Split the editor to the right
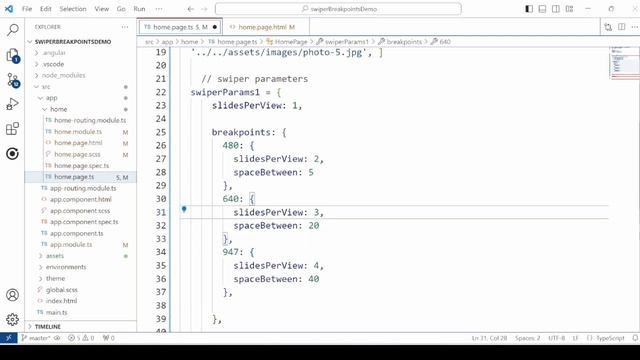640x360 pixels. pos(622,27)
